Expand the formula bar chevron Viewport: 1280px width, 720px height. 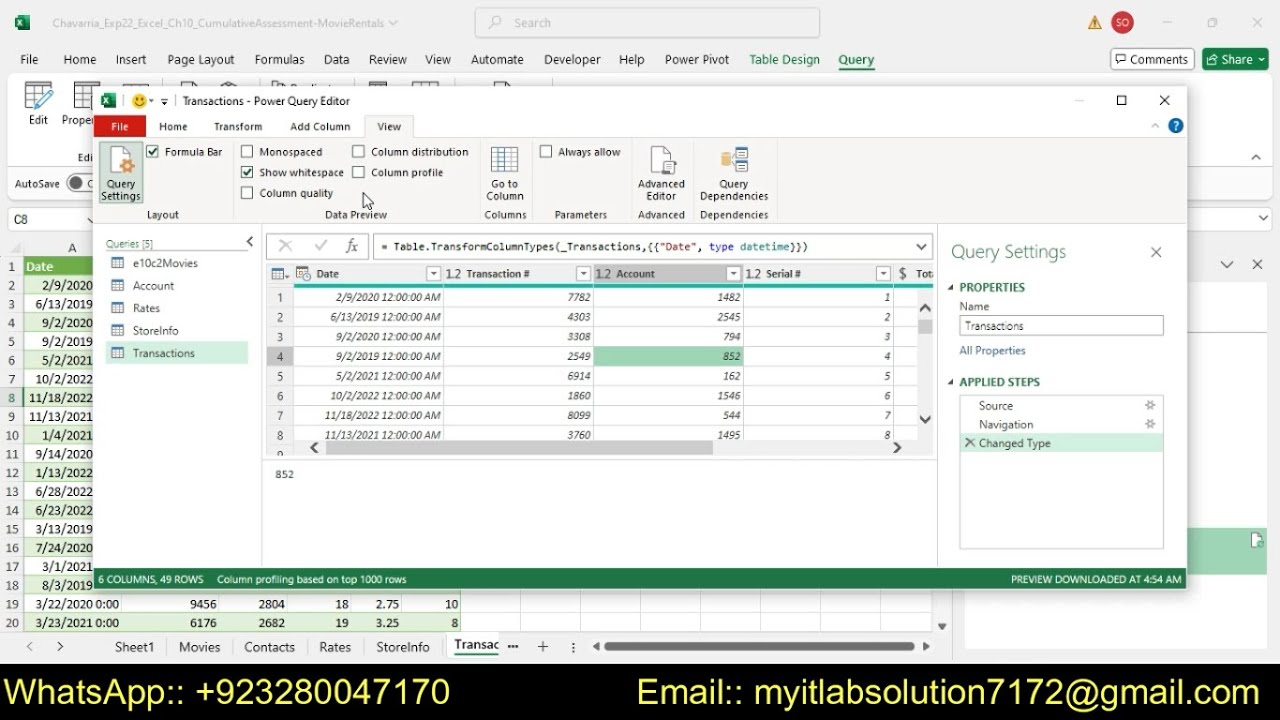tap(921, 246)
